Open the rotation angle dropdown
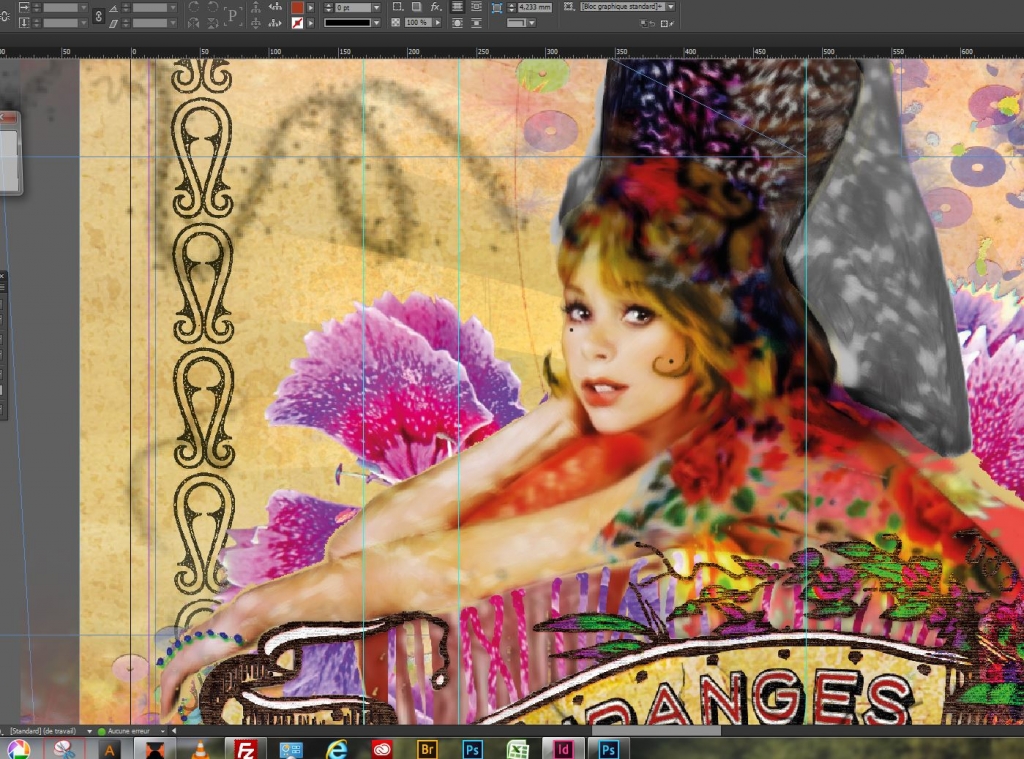 [x=172, y=8]
